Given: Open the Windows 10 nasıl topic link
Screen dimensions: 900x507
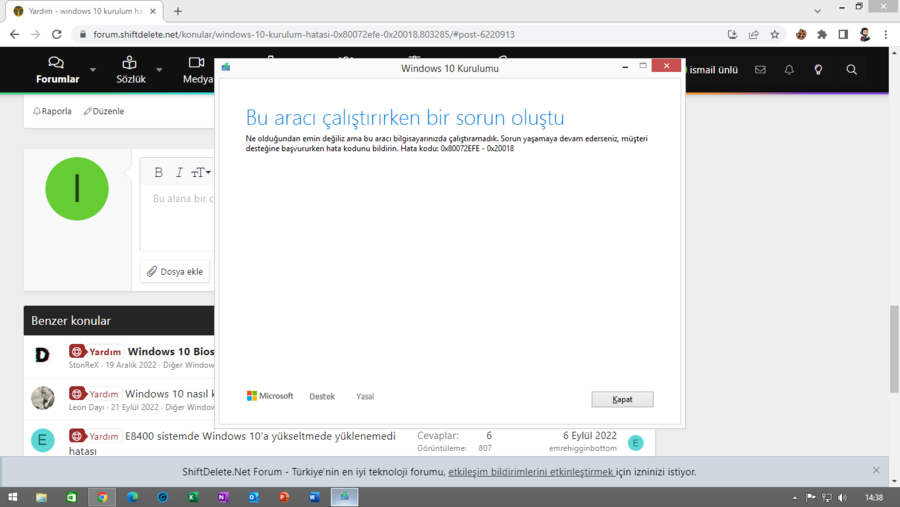Looking at the screenshot, I should 169,394.
